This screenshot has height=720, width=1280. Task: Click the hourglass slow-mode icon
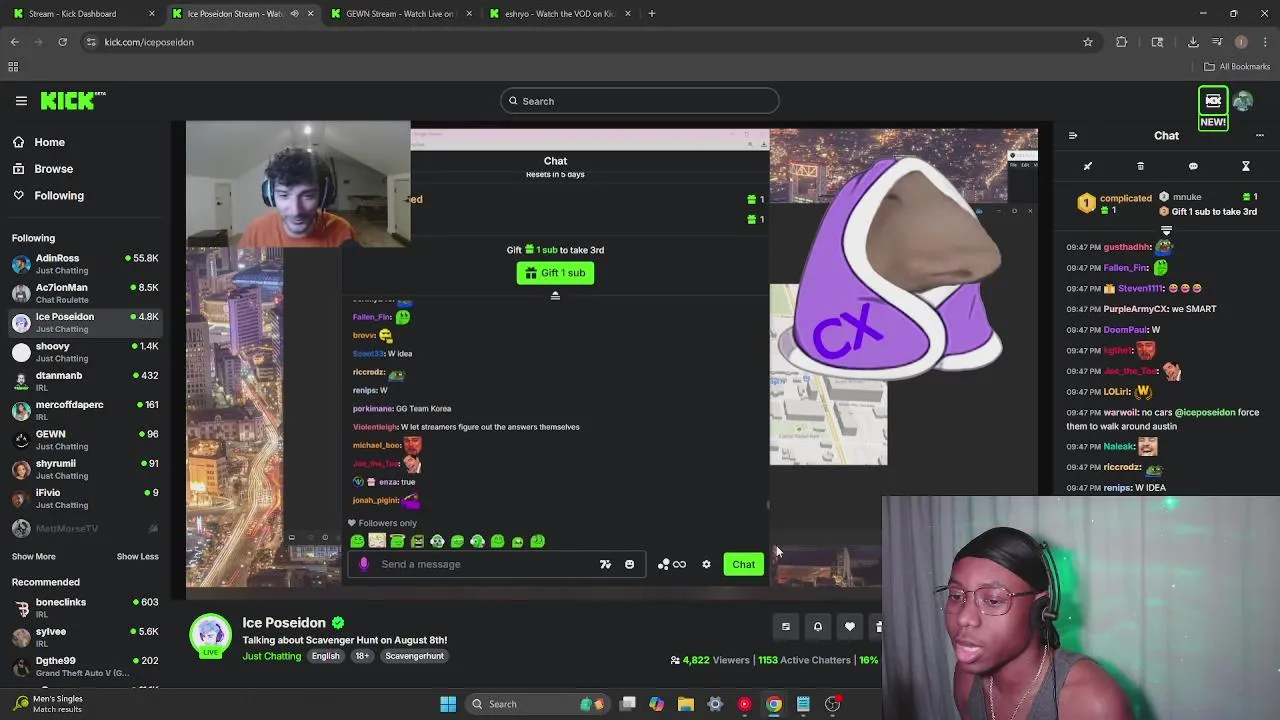(x=1246, y=166)
